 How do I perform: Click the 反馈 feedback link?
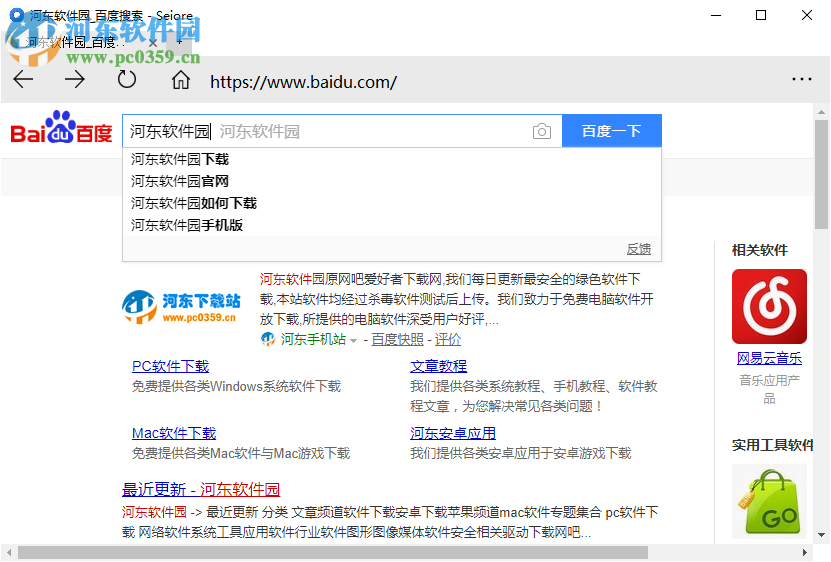(x=639, y=249)
